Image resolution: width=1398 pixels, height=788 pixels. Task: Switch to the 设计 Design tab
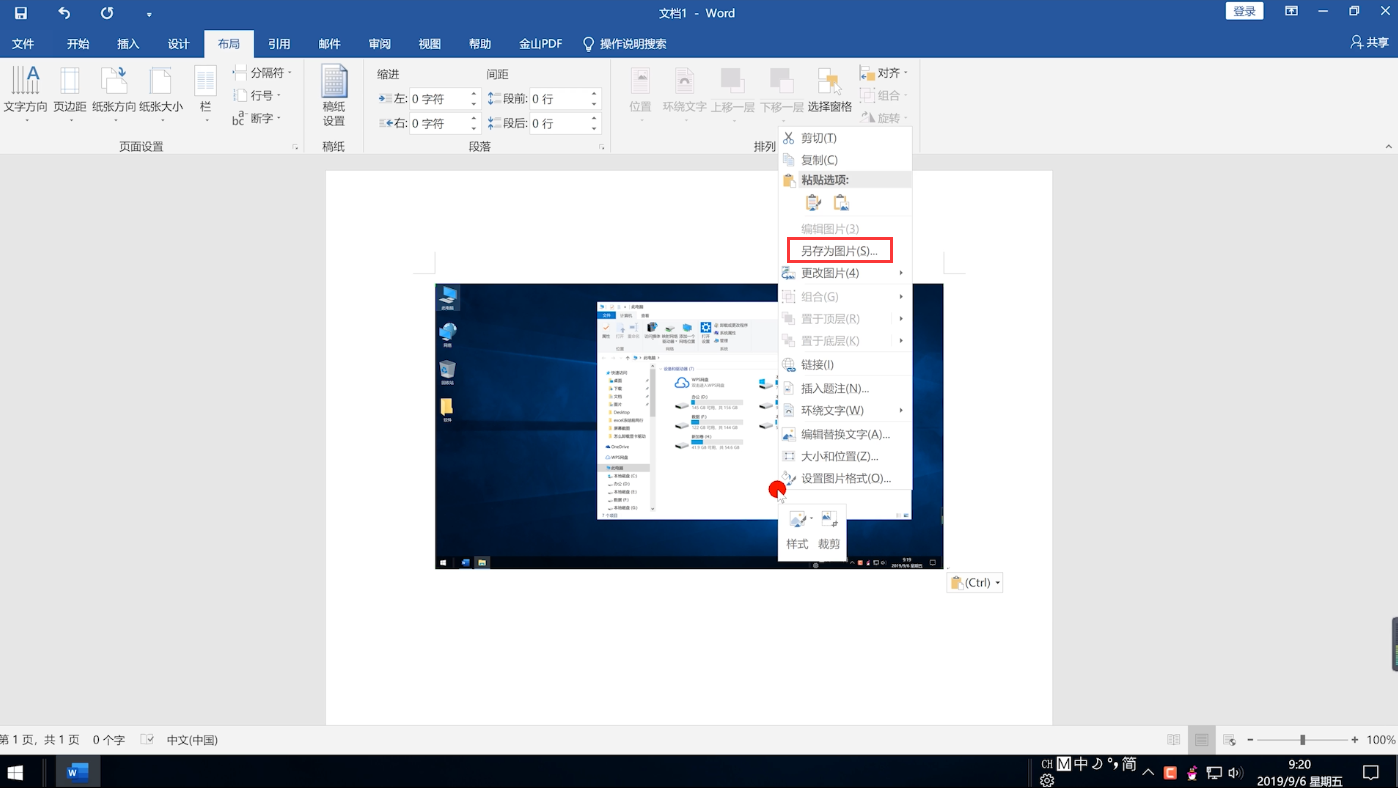pos(178,44)
